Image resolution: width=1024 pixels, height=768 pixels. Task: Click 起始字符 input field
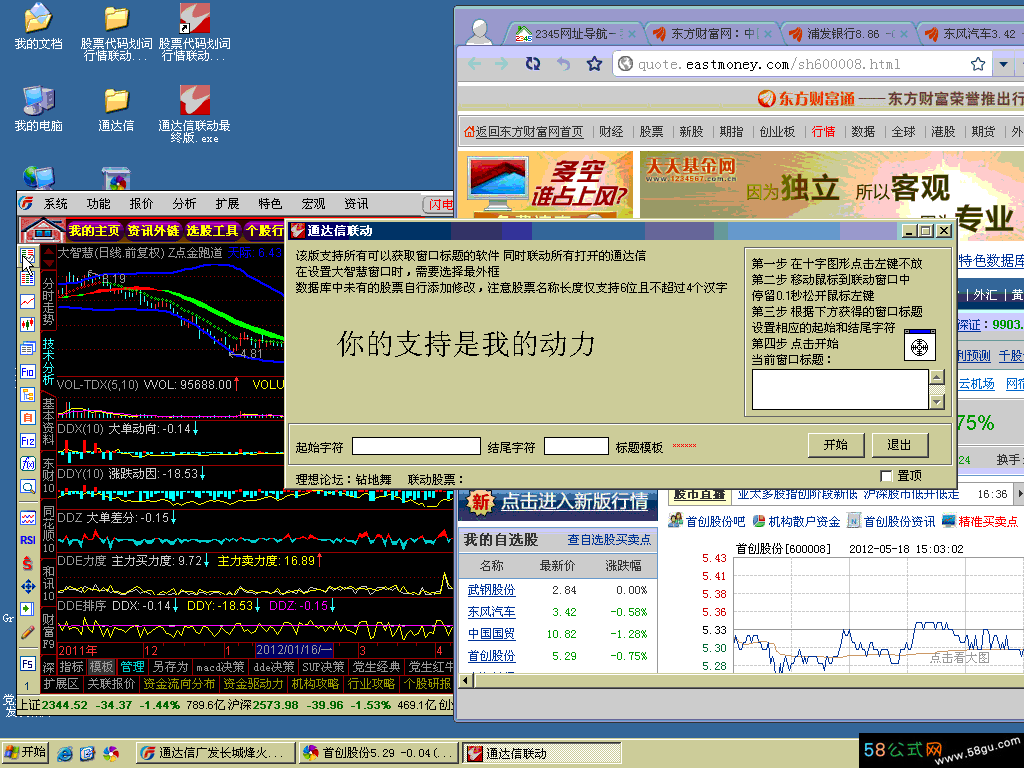click(416, 446)
